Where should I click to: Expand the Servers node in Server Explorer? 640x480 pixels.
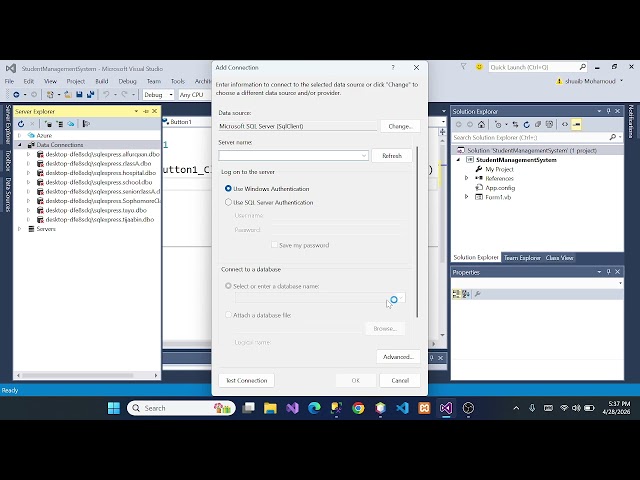(x=19, y=229)
